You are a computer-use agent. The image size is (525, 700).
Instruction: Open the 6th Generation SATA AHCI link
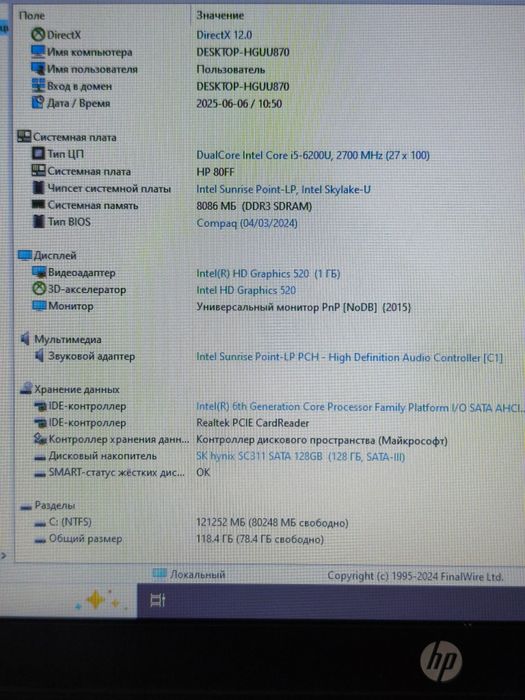[x=360, y=407]
